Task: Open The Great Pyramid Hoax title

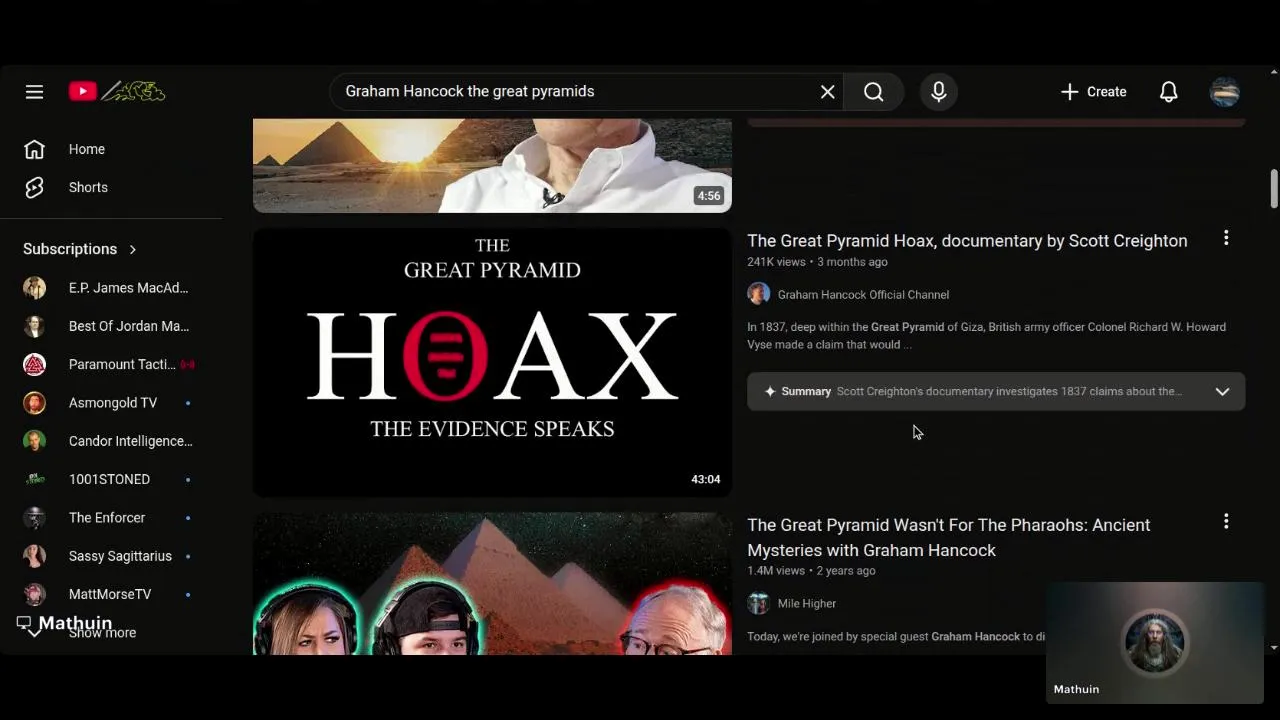Action: pos(967,241)
